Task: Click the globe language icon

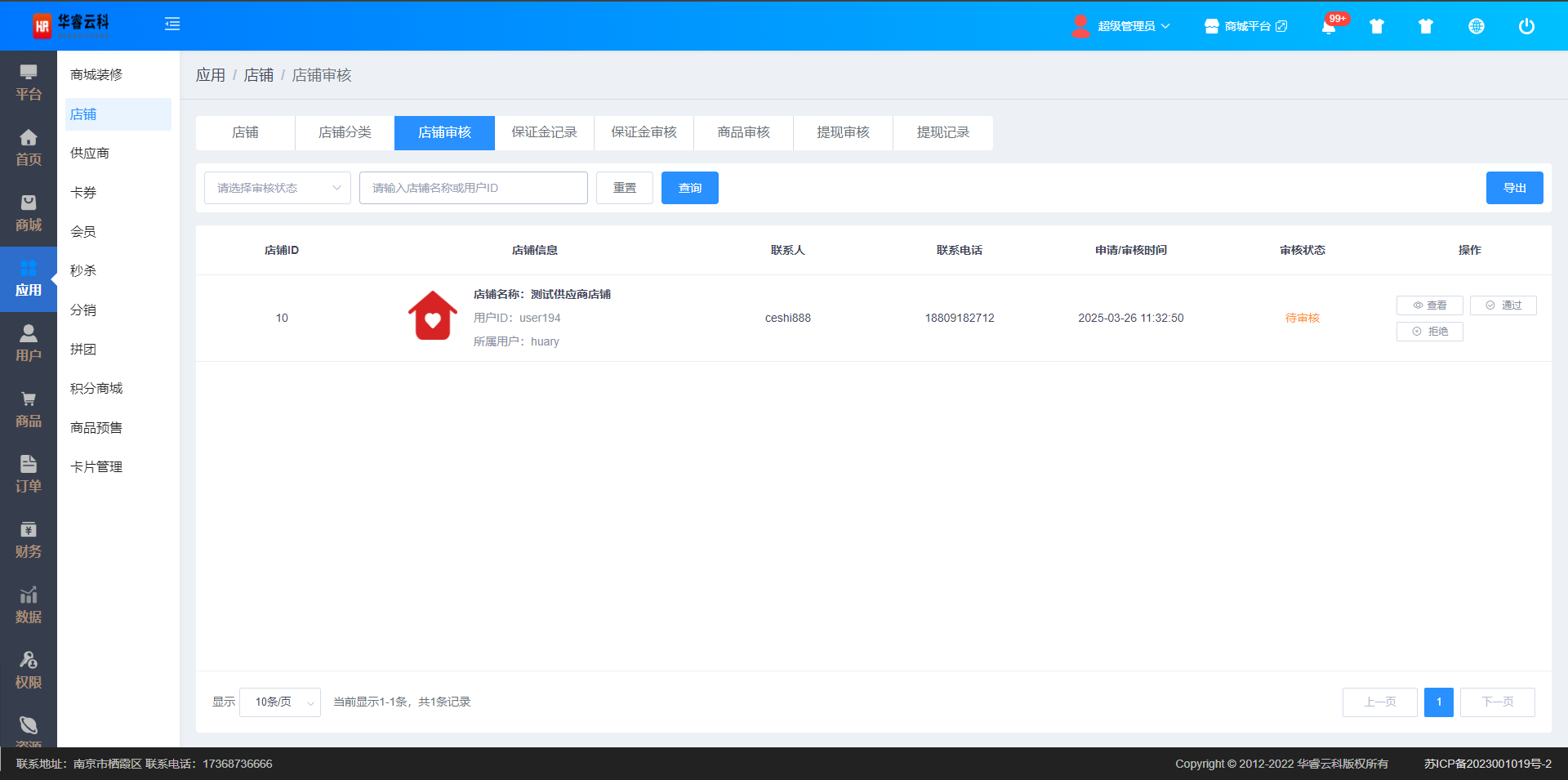Action: (1476, 26)
